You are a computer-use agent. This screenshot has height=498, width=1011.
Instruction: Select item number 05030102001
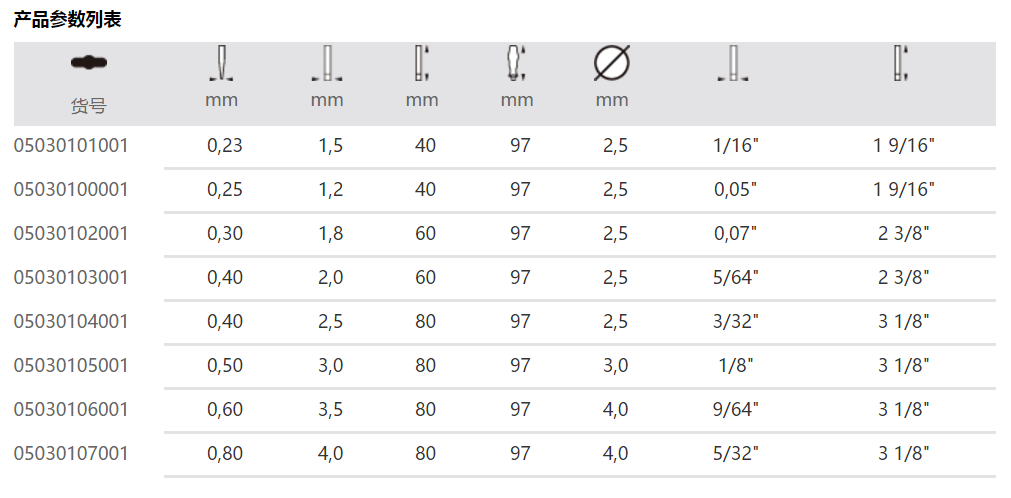point(71,234)
